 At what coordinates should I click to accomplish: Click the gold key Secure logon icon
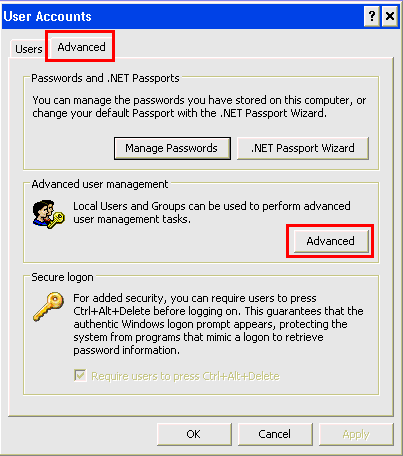[x=49, y=306]
